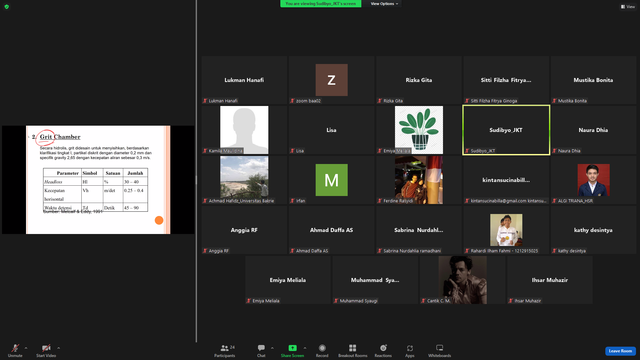
Task: Click muted mic icon beside Sudibyo_JKT label
Action: [467, 151]
